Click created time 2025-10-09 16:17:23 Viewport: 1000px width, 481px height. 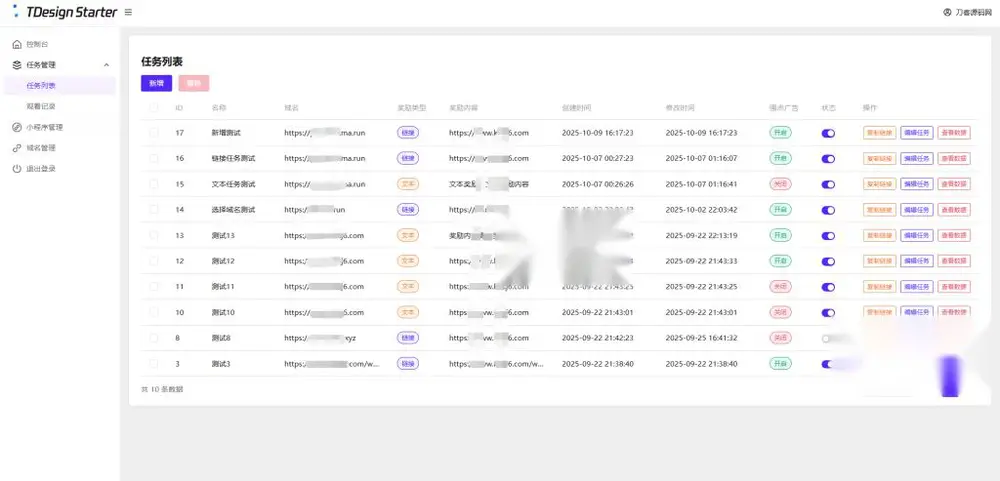pos(598,133)
